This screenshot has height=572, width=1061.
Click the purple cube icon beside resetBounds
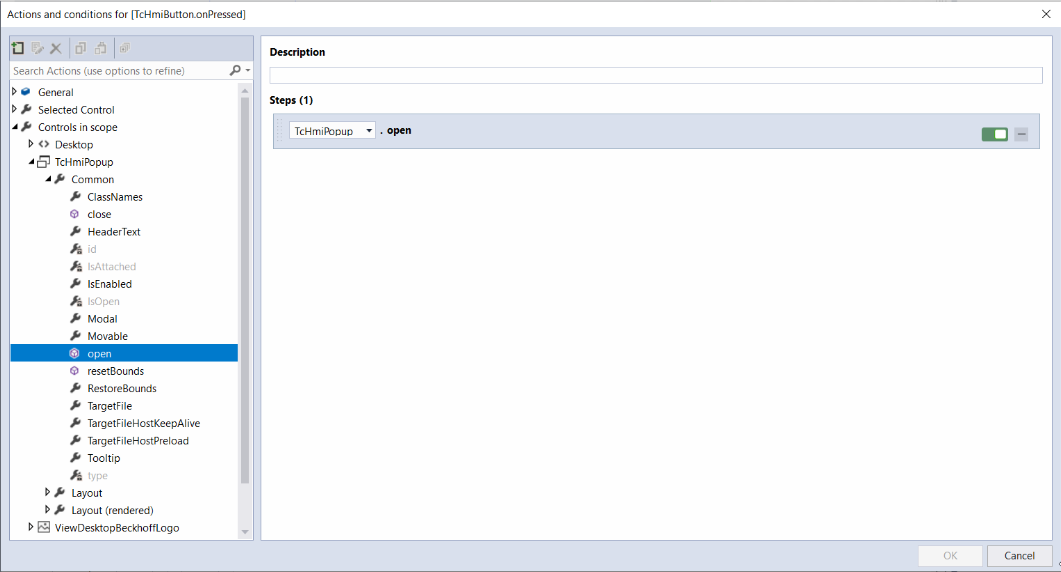tap(74, 371)
